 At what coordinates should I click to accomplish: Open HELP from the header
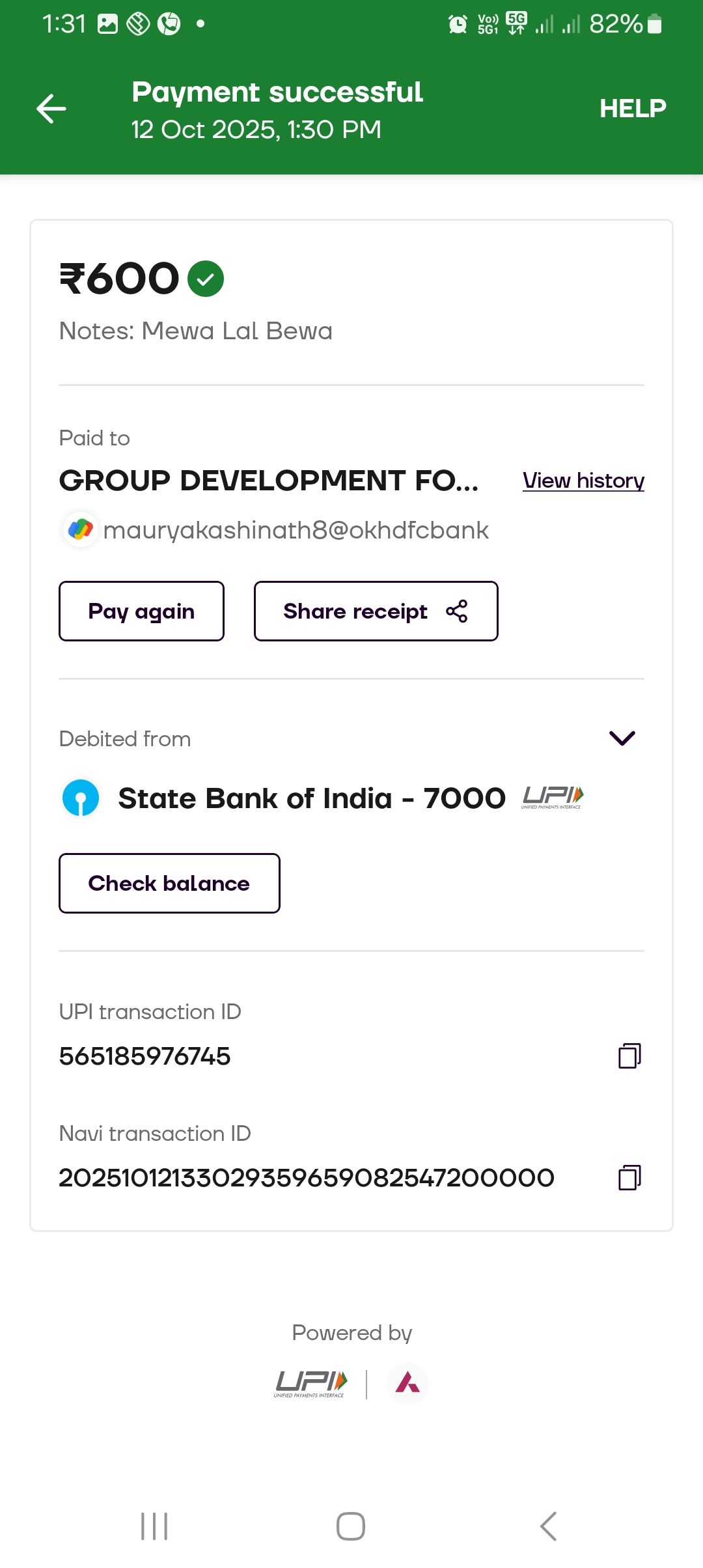click(x=632, y=108)
